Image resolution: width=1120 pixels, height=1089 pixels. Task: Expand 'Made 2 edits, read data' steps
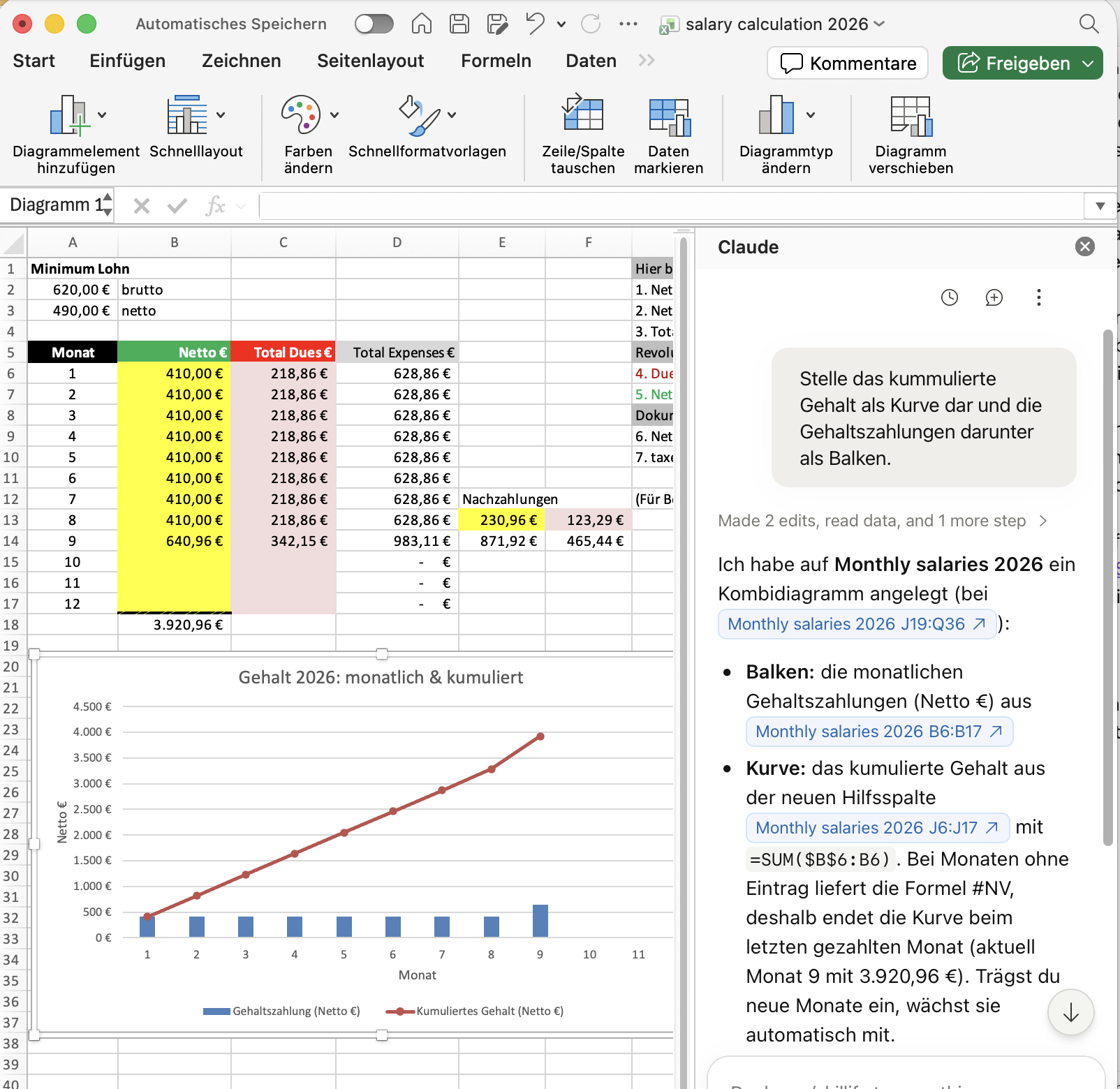point(882,521)
